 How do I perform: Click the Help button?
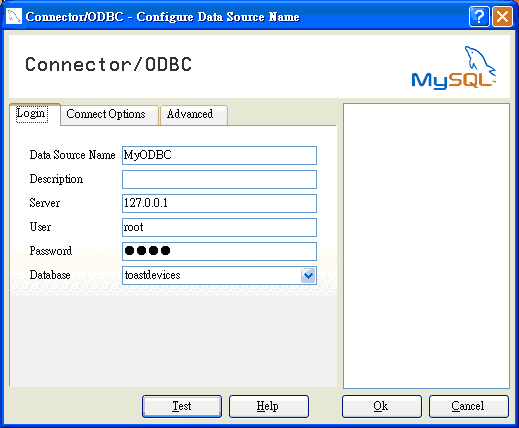tap(269, 406)
